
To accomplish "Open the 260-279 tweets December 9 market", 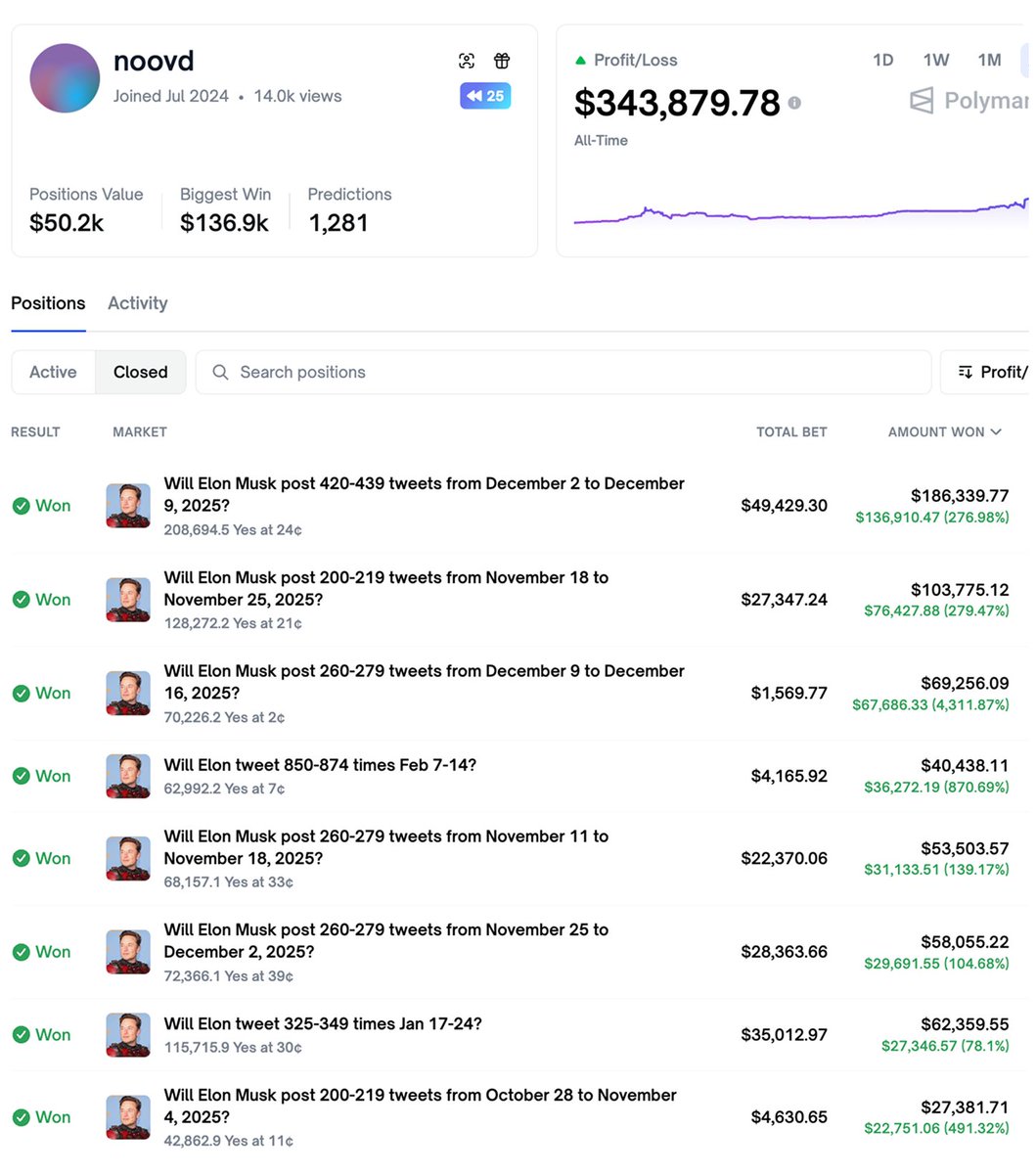I will (x=425, y=682).
